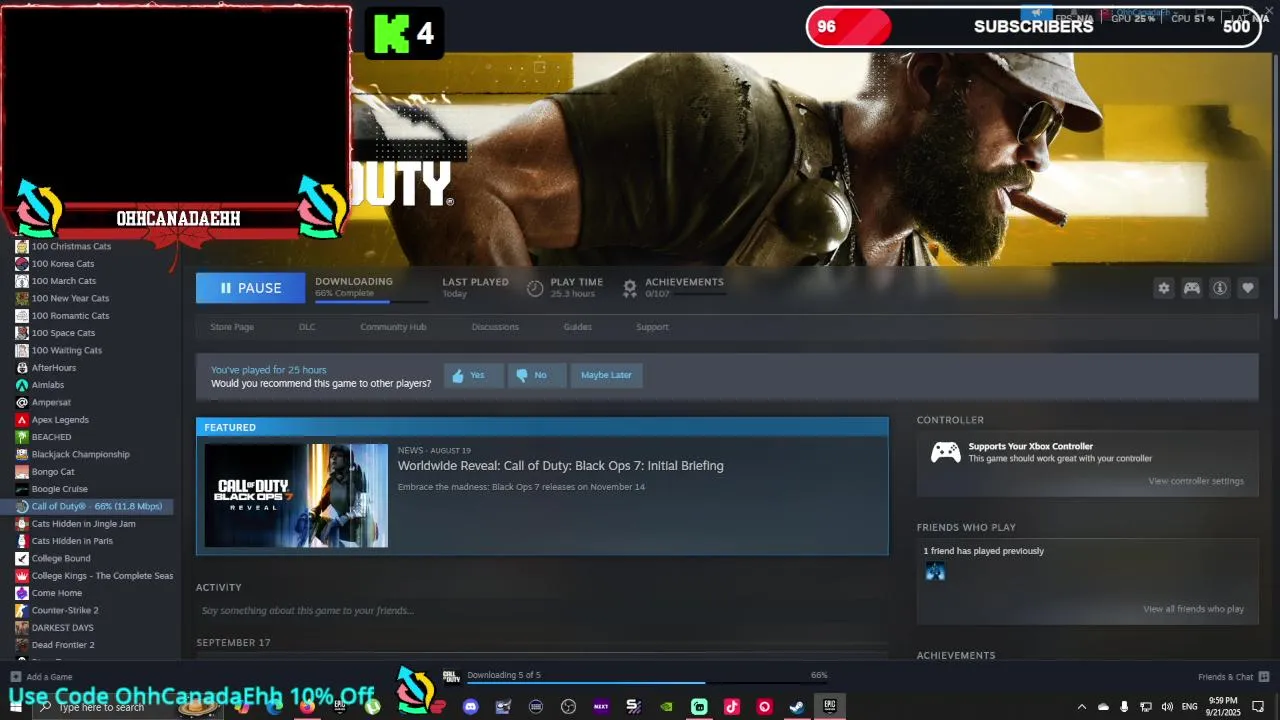1280x720 pixels.
Task: Select 100 Christmas Cats in library
Action: pos(71,246)
